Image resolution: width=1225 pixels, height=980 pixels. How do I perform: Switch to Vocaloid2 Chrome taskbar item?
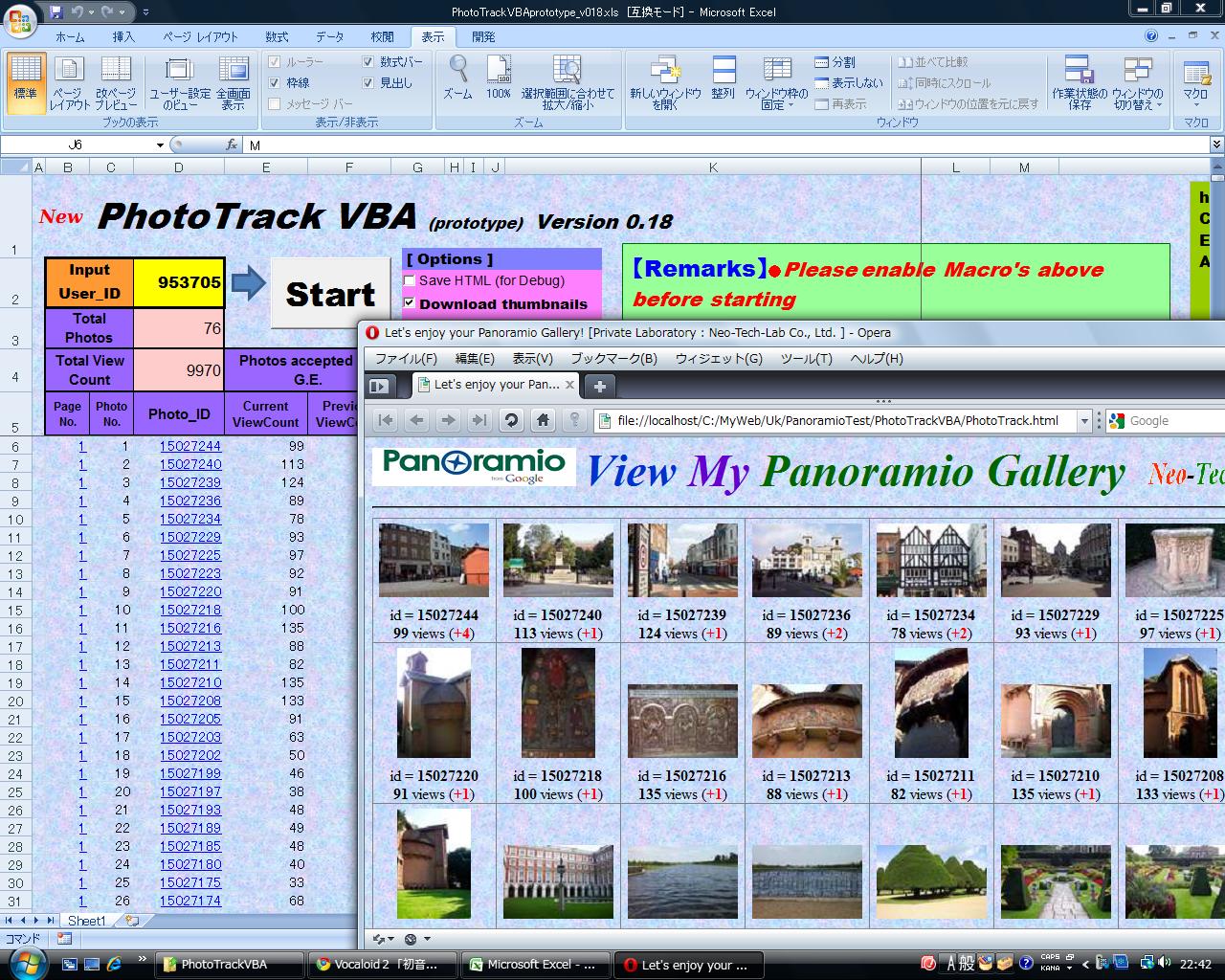pos(385,965)
